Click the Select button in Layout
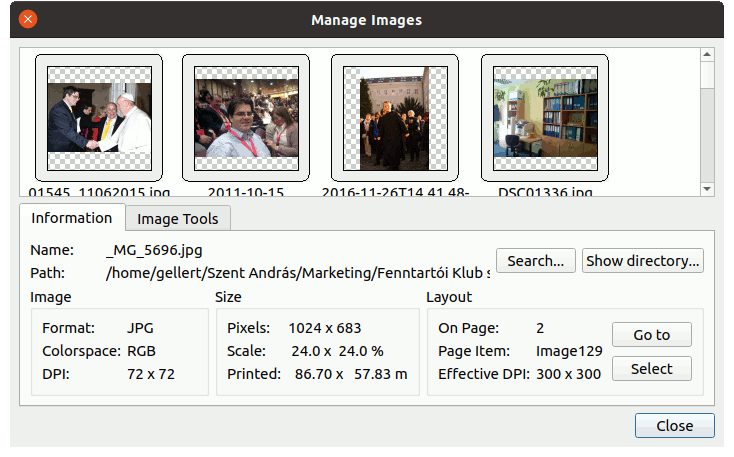 651,369
